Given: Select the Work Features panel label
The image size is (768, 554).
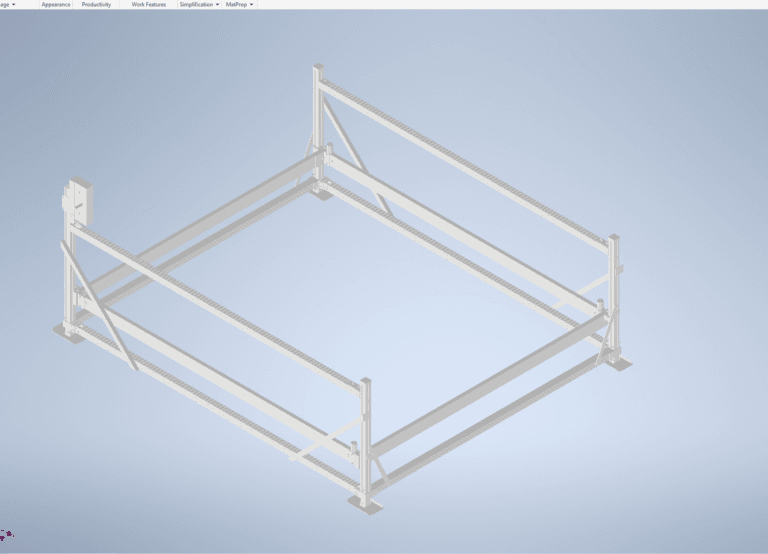Looking at the screenshot, I should pyautogui.click(x=149, y=5).
